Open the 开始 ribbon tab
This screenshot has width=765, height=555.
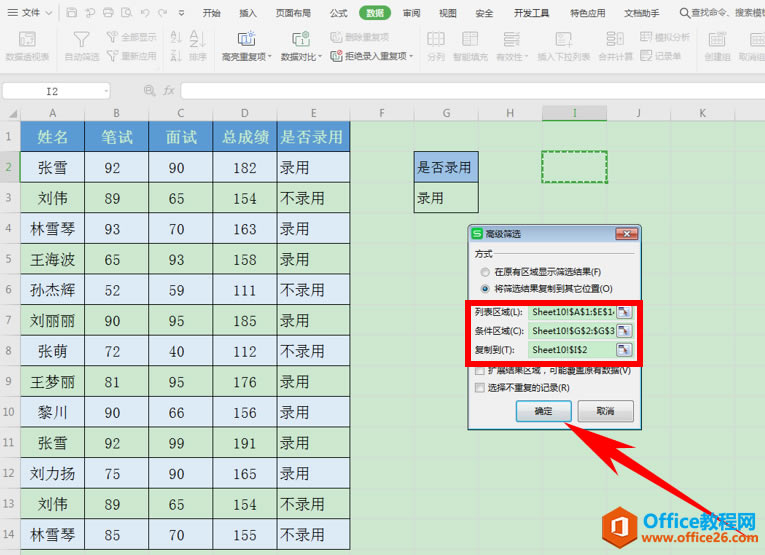point(211,13)
